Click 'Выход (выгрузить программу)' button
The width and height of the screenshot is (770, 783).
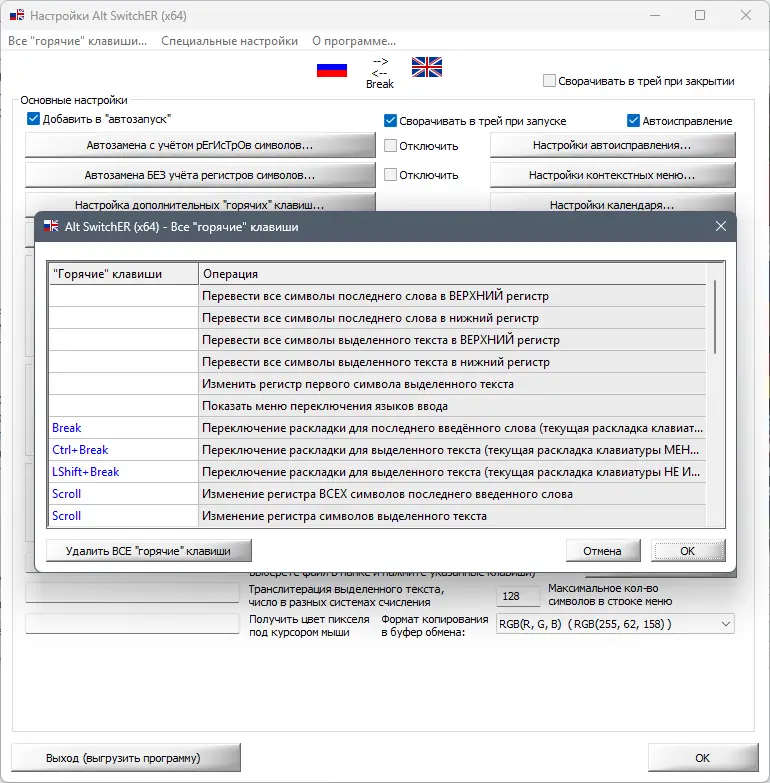(x=126, y=758)
